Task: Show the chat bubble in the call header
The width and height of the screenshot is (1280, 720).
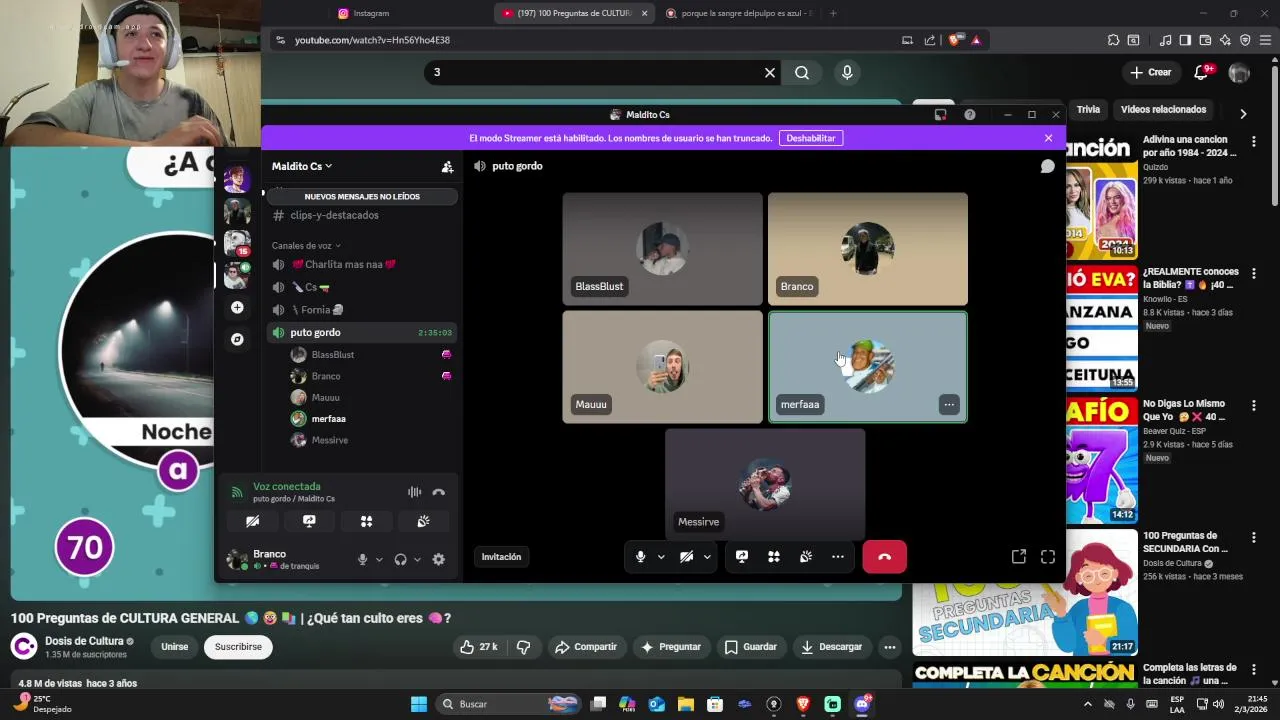Action: [1047, 166]
